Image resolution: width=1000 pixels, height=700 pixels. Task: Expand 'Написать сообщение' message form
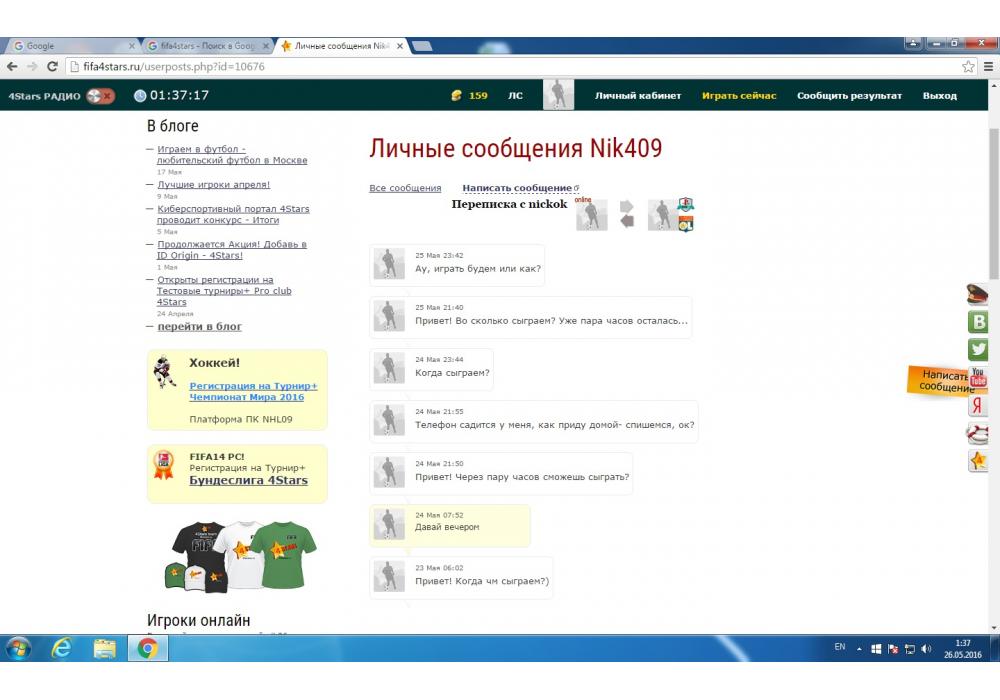click(x=516, y=188)
